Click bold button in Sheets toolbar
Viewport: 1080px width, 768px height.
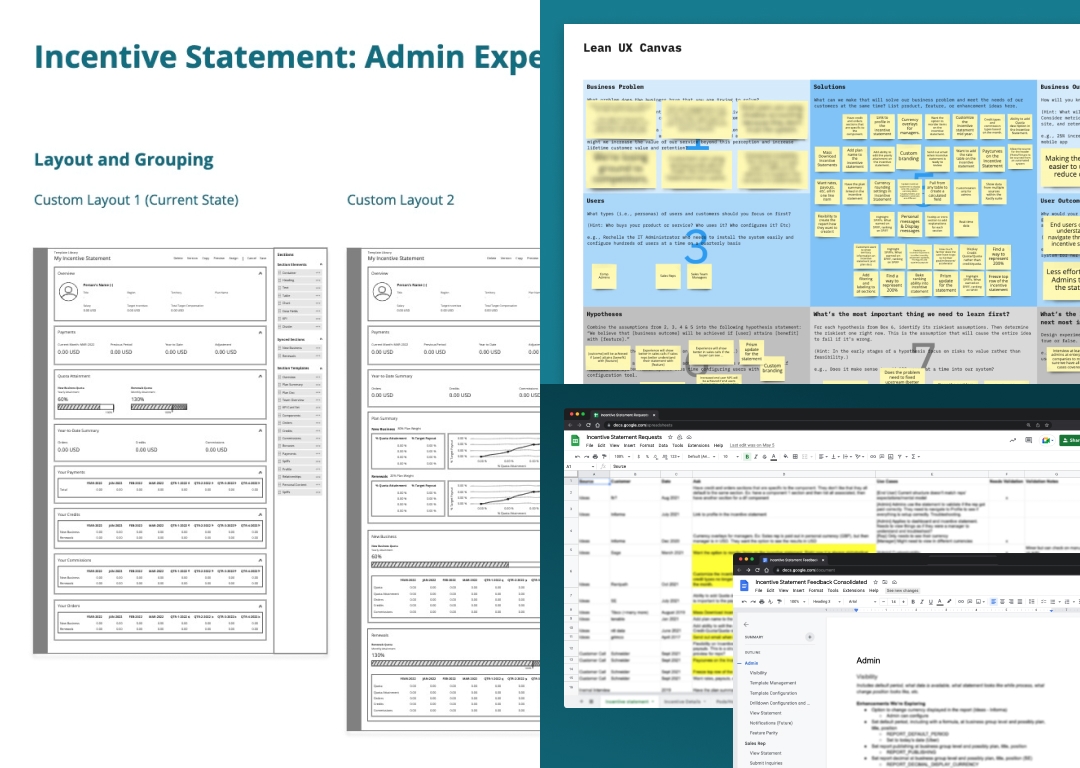[747, 457]
